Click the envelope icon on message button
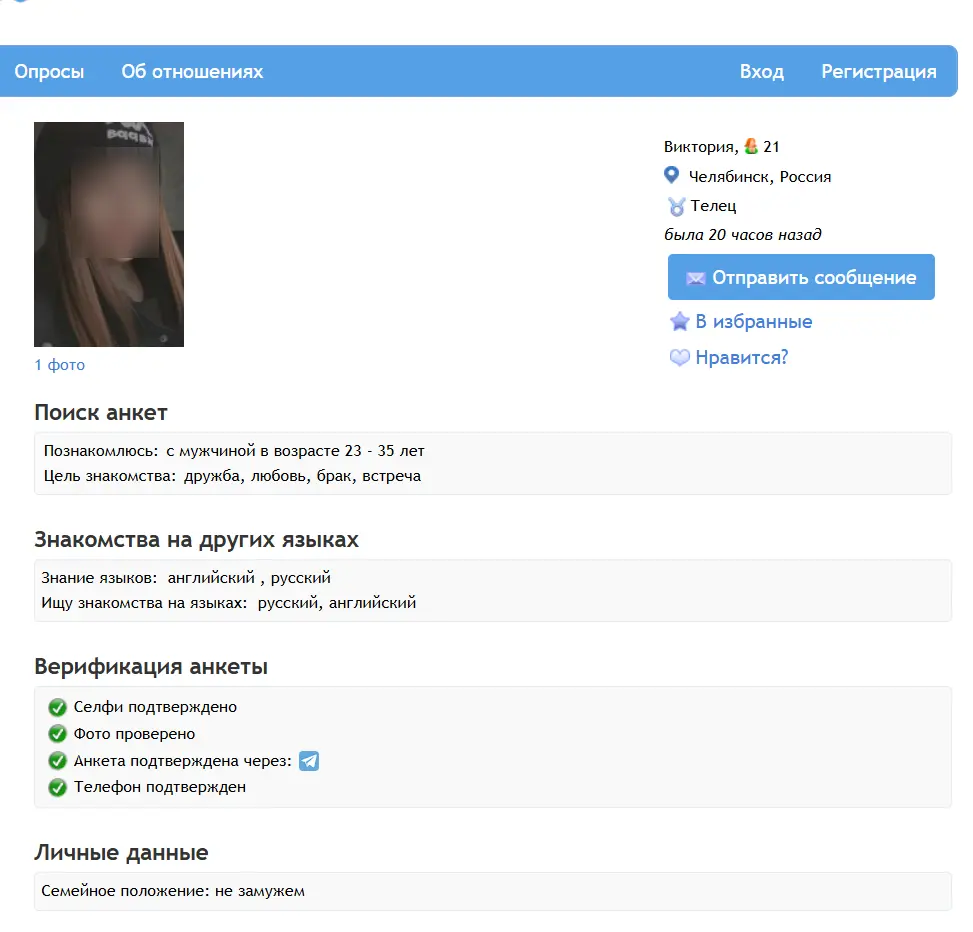Viewport: 973px width, 932px height. pos(696,278)
